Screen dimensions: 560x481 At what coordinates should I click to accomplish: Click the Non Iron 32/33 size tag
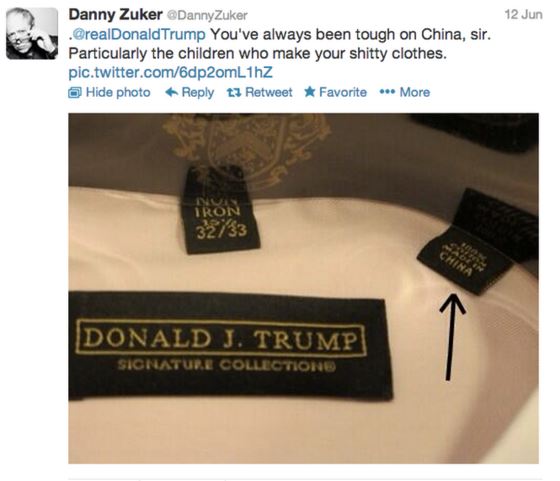click(x=220, y=210)
